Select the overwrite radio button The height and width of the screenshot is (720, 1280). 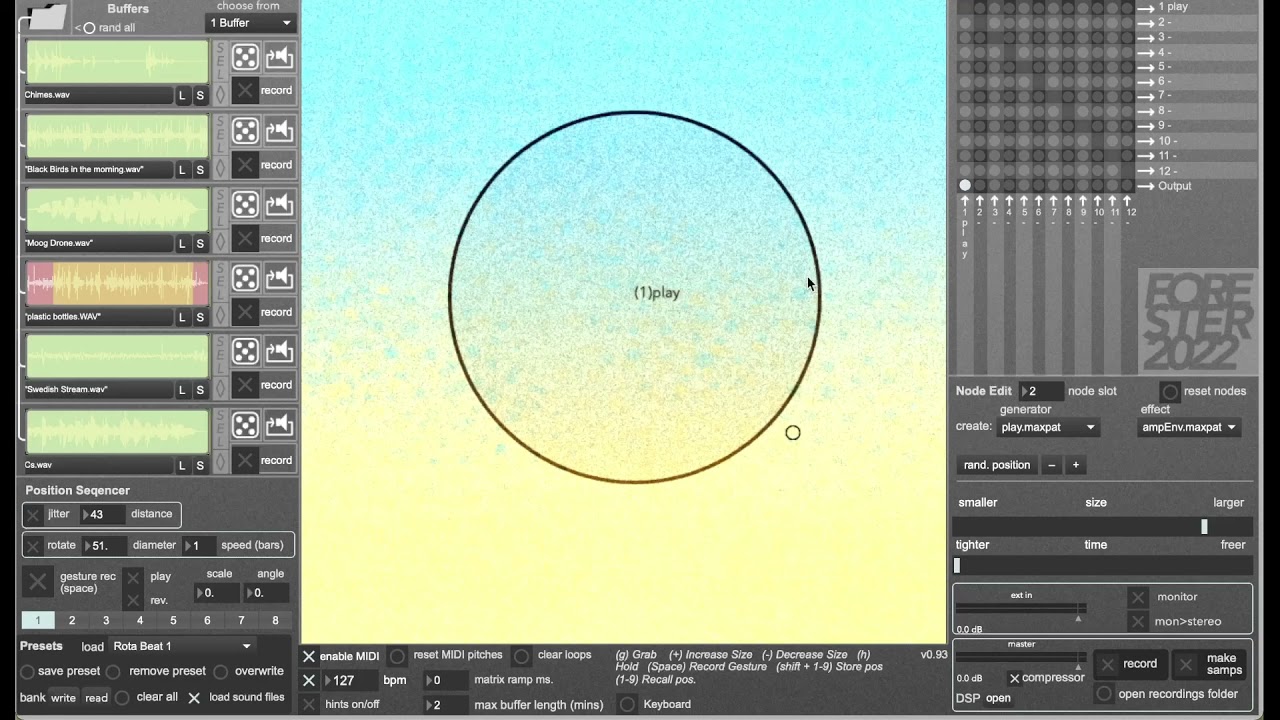(220, 672)
